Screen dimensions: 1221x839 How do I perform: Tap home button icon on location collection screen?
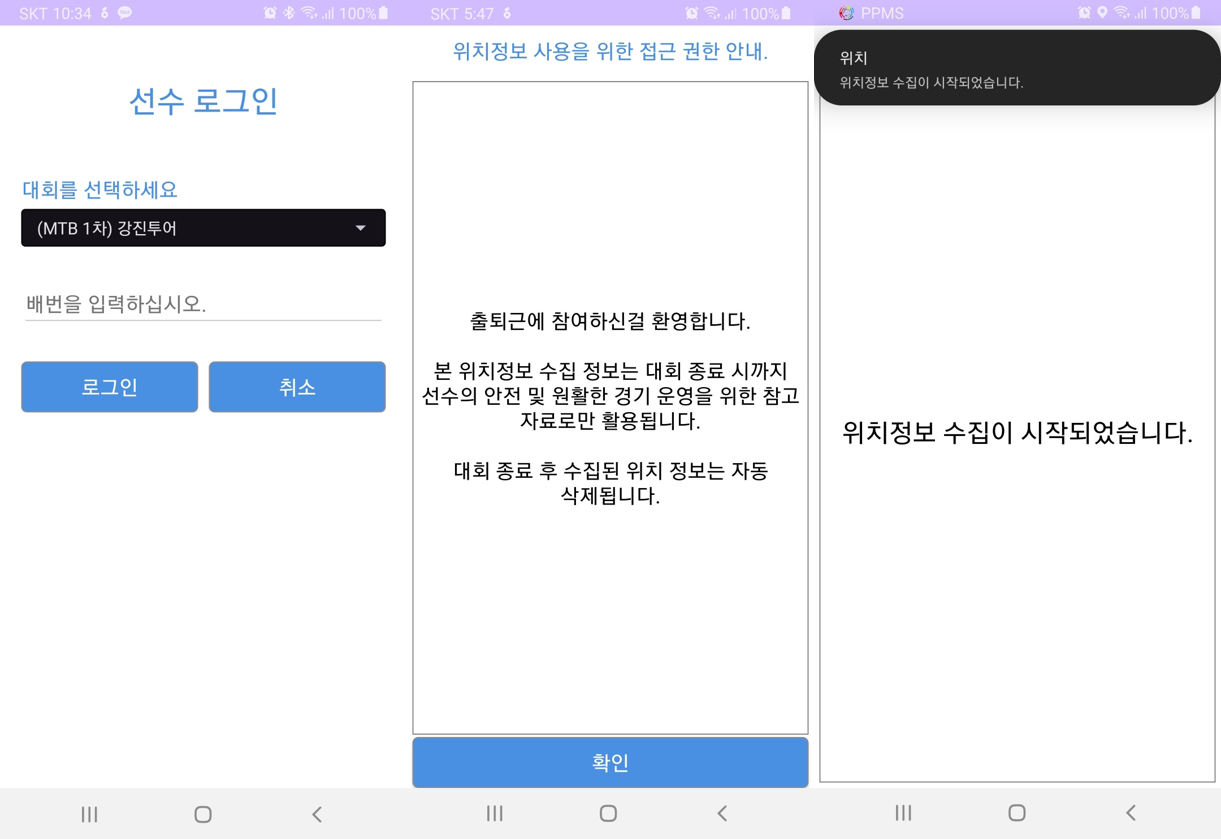[1017, 812]
